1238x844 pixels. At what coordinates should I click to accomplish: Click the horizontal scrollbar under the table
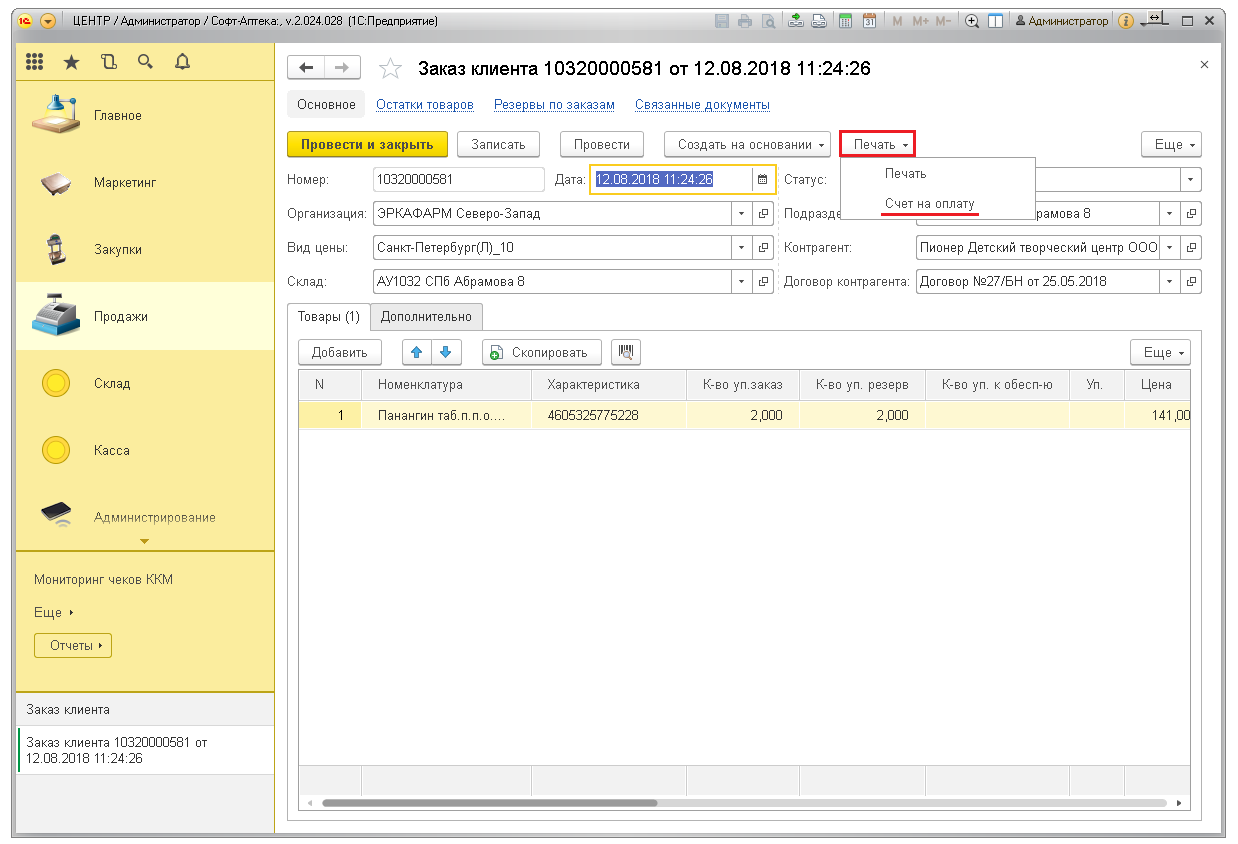[x=490, y=803]
